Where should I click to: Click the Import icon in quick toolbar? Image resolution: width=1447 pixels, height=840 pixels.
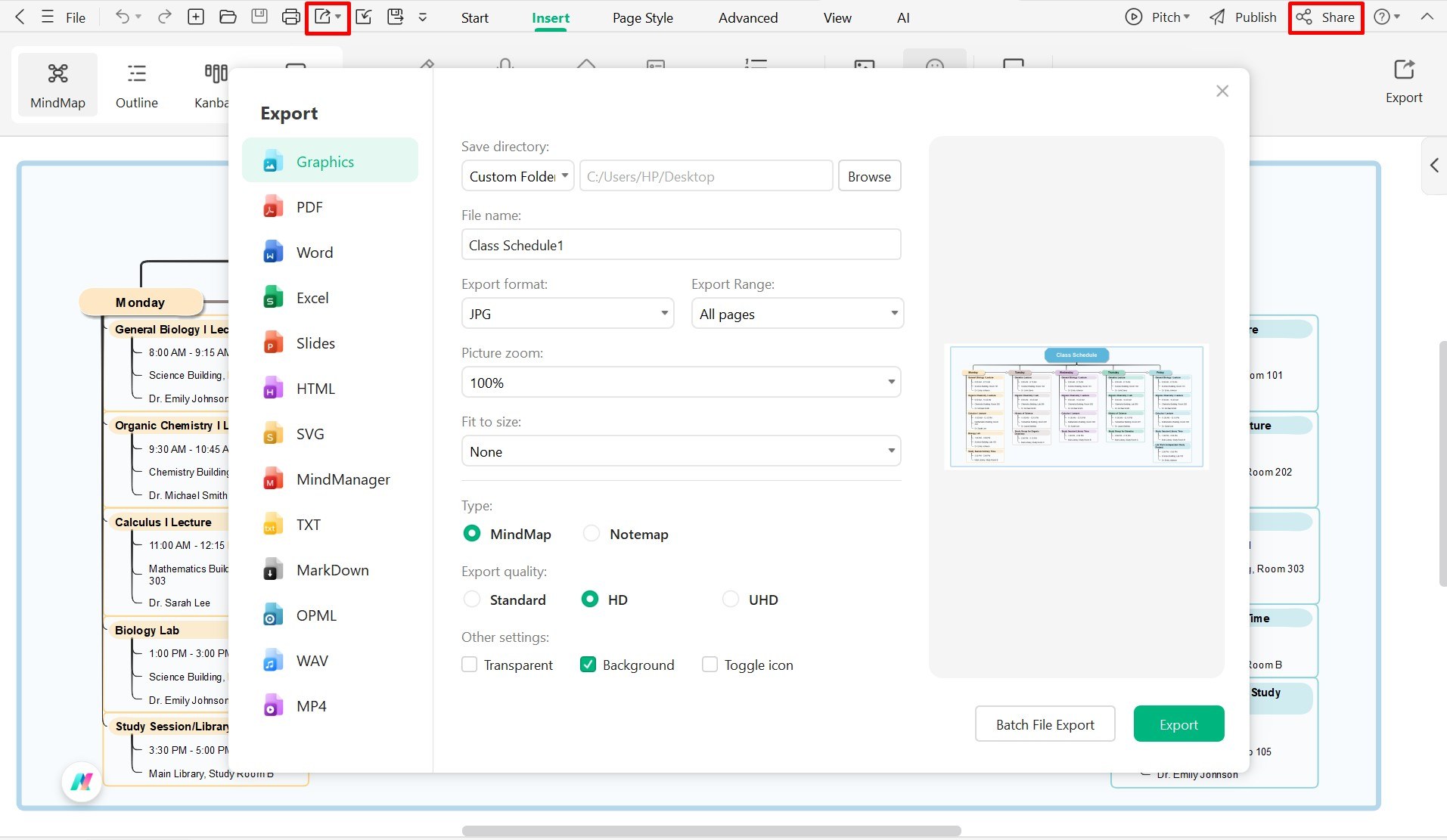pyautogui.click(x=364, y=17)
